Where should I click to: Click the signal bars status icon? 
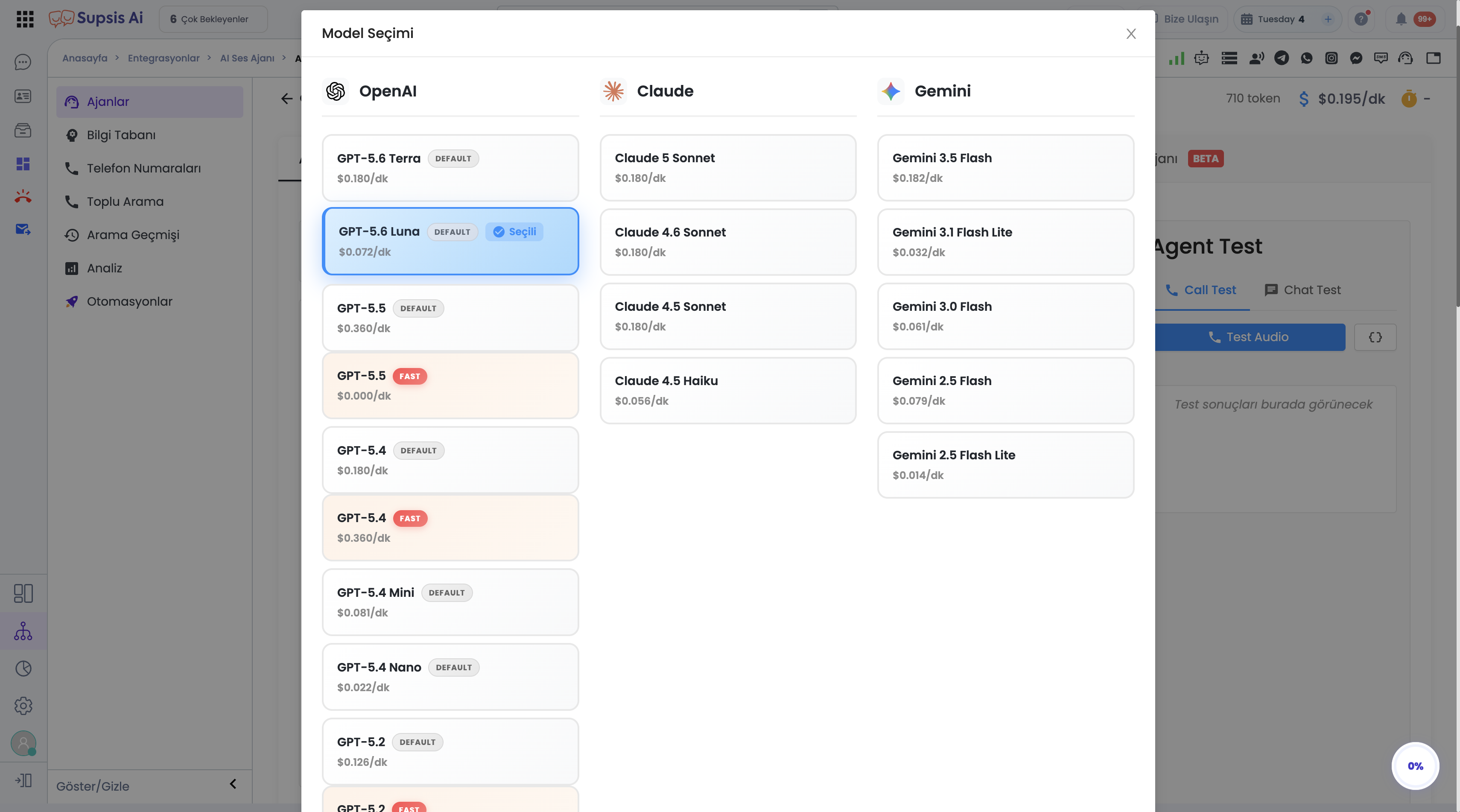[1177, 58]
